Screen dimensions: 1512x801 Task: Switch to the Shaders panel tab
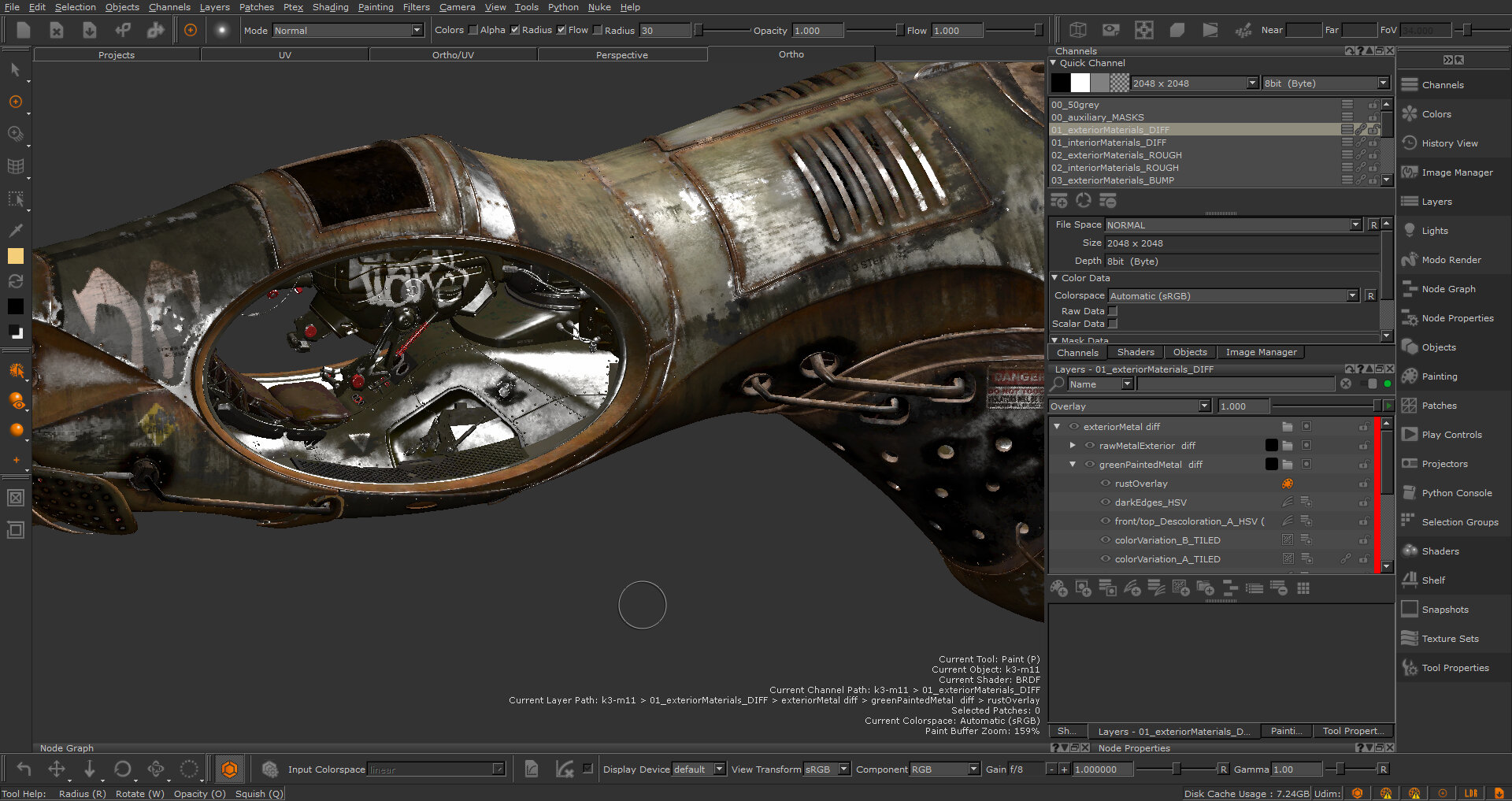tap(1135, 352)
